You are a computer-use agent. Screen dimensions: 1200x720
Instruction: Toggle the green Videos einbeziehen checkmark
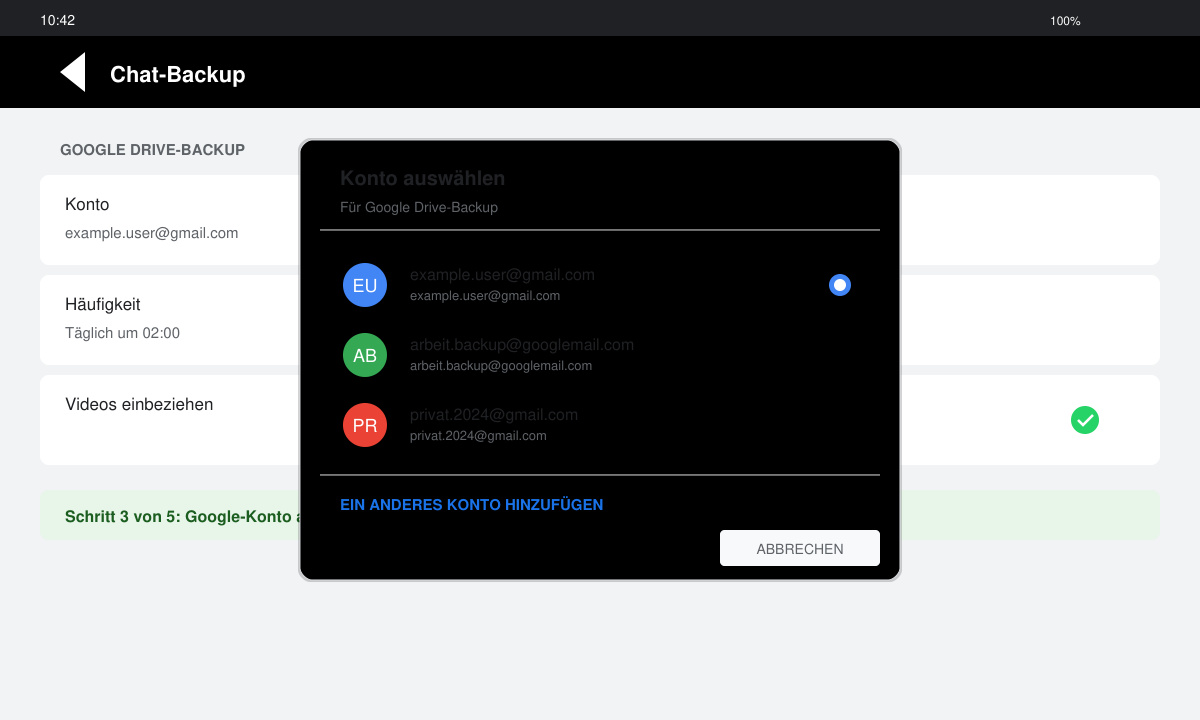coord(1085,420)
